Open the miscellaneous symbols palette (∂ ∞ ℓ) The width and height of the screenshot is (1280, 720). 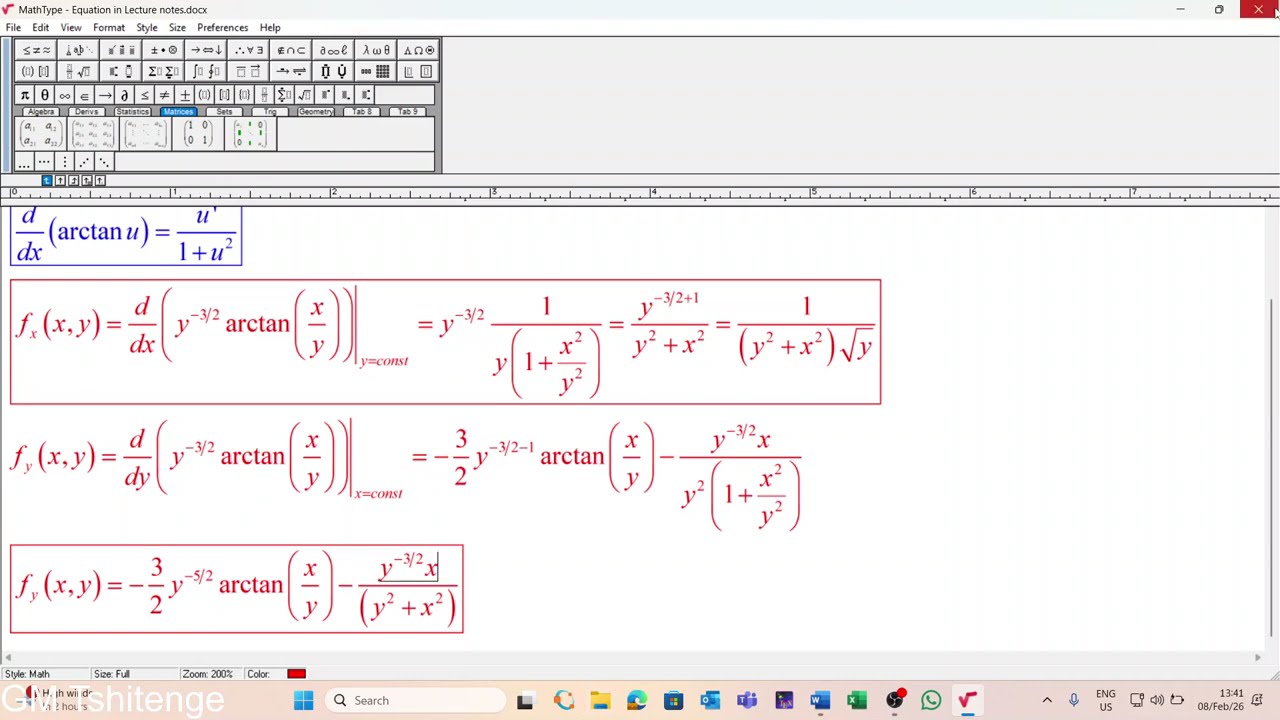tap(334, 50)
